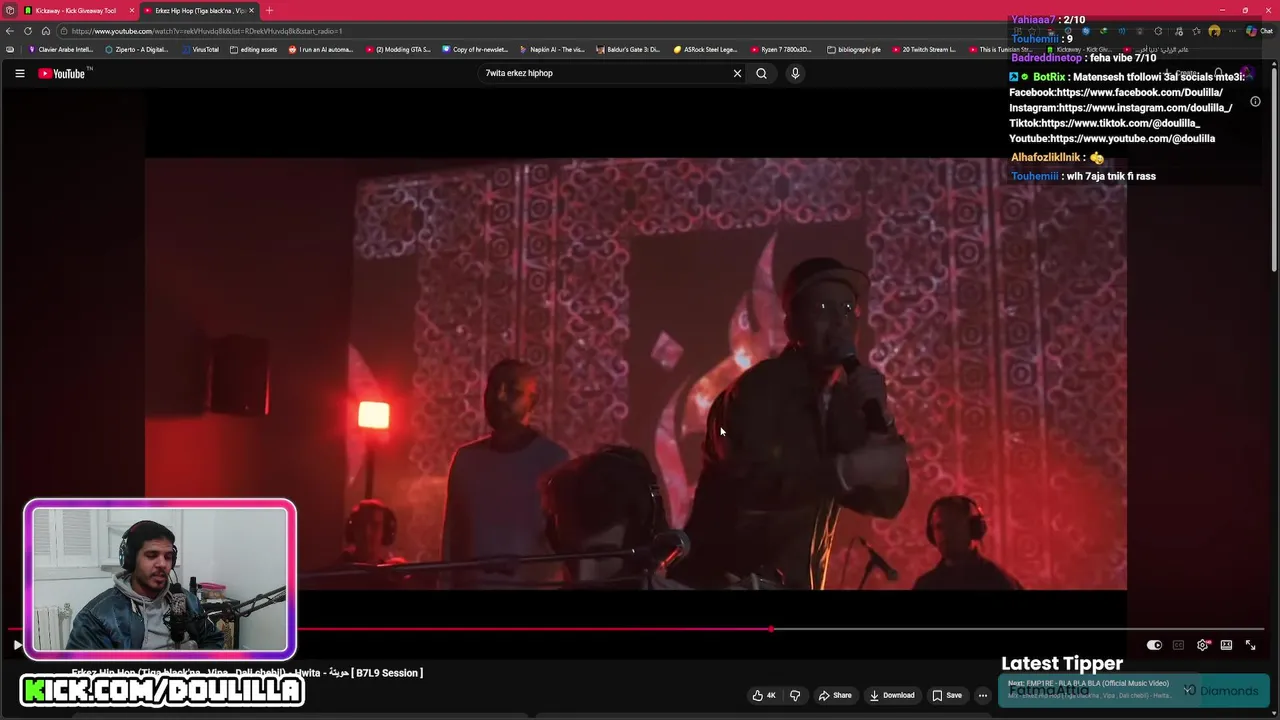
Task: Reload the page with the refresh icon
Action: coord(28,31)
